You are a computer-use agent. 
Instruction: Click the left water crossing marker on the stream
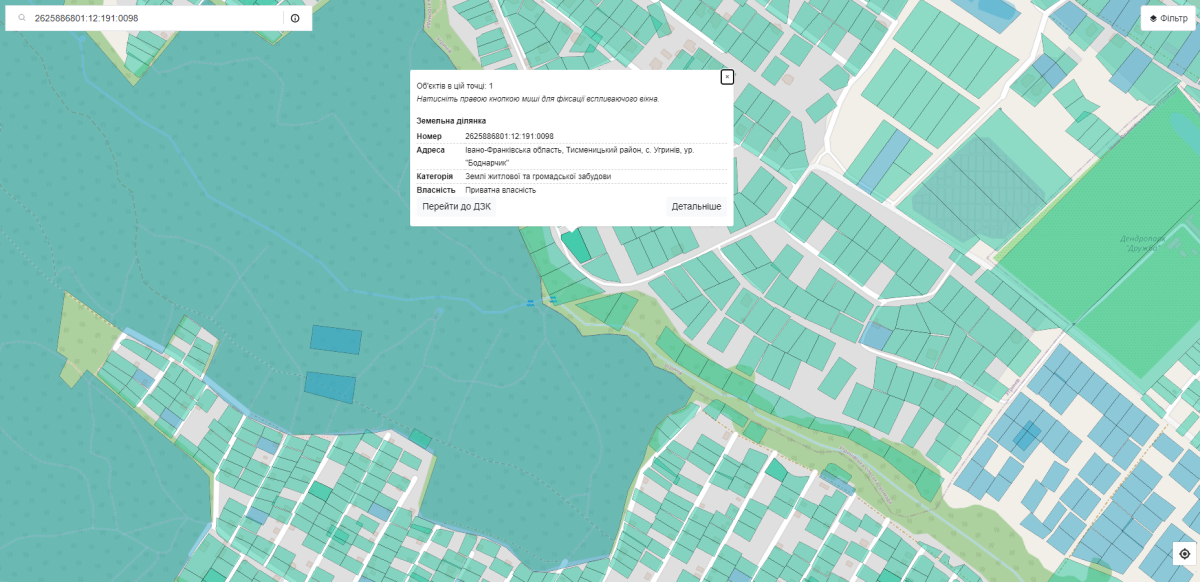[x=530, y=302]
